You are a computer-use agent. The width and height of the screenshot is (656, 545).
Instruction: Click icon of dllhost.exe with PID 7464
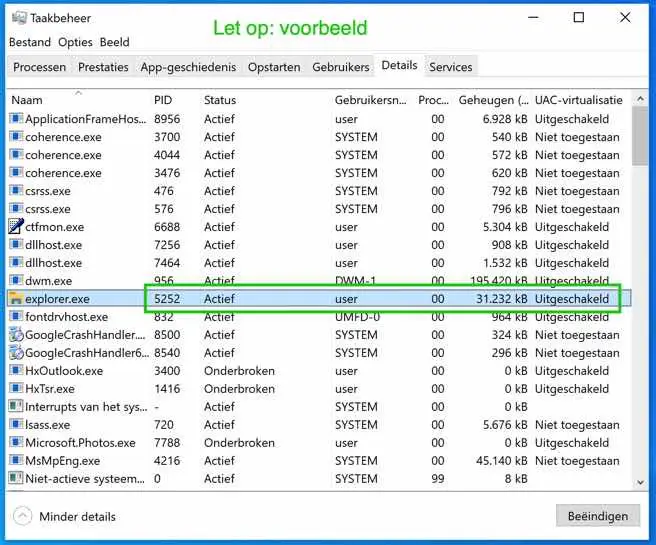(x=16, y=262)
